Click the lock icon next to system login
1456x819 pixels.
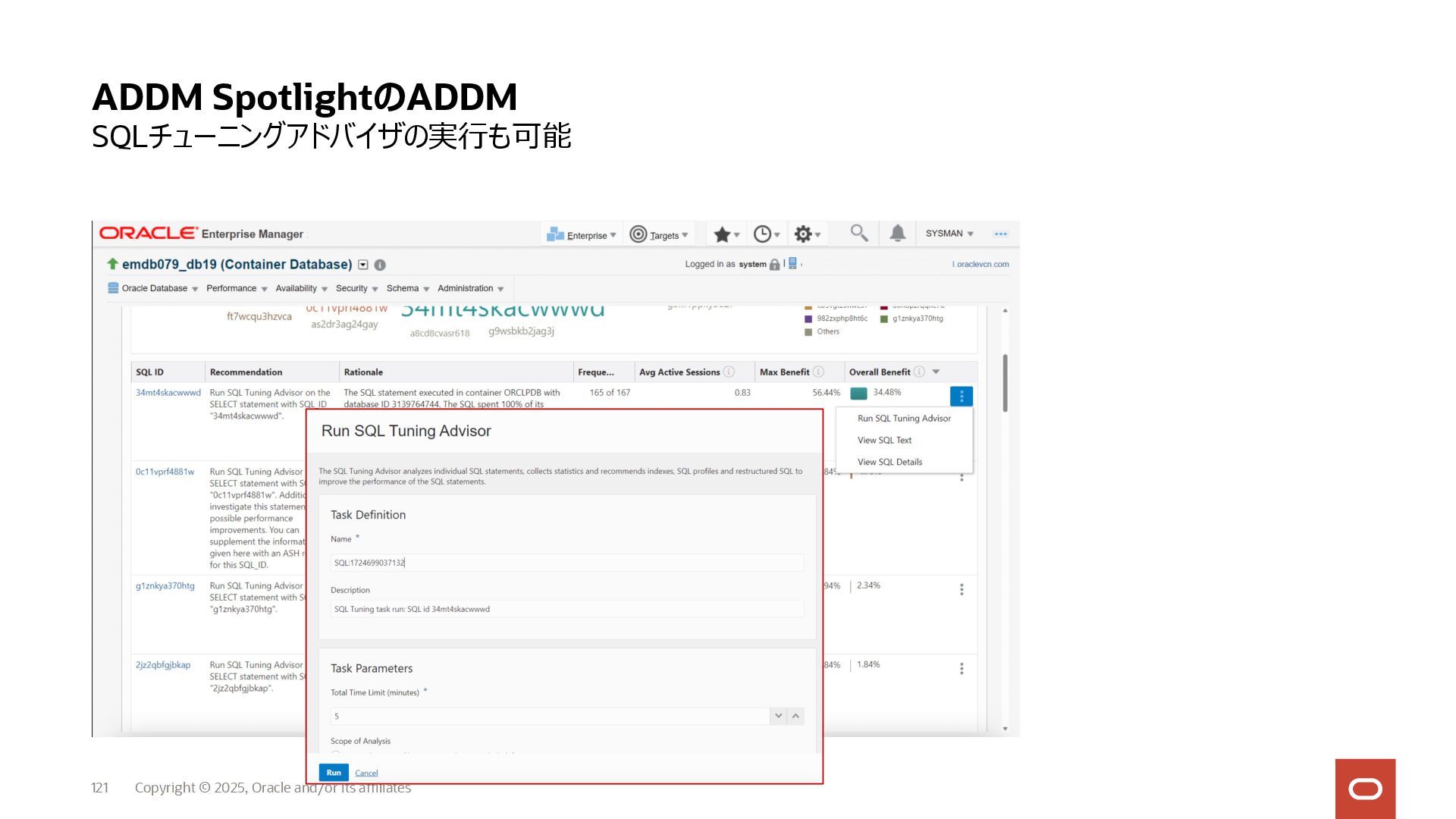point(774,265)
